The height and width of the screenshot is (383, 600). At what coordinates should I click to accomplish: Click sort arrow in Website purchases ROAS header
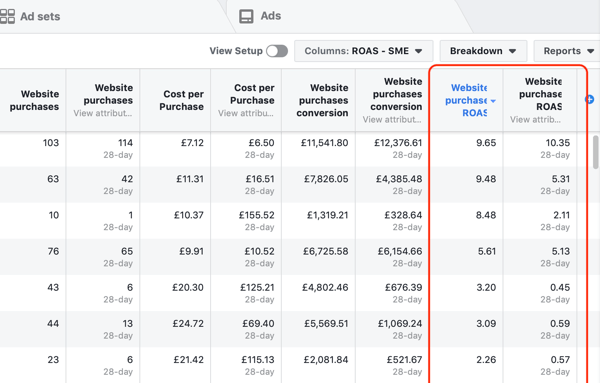point(493,101)
